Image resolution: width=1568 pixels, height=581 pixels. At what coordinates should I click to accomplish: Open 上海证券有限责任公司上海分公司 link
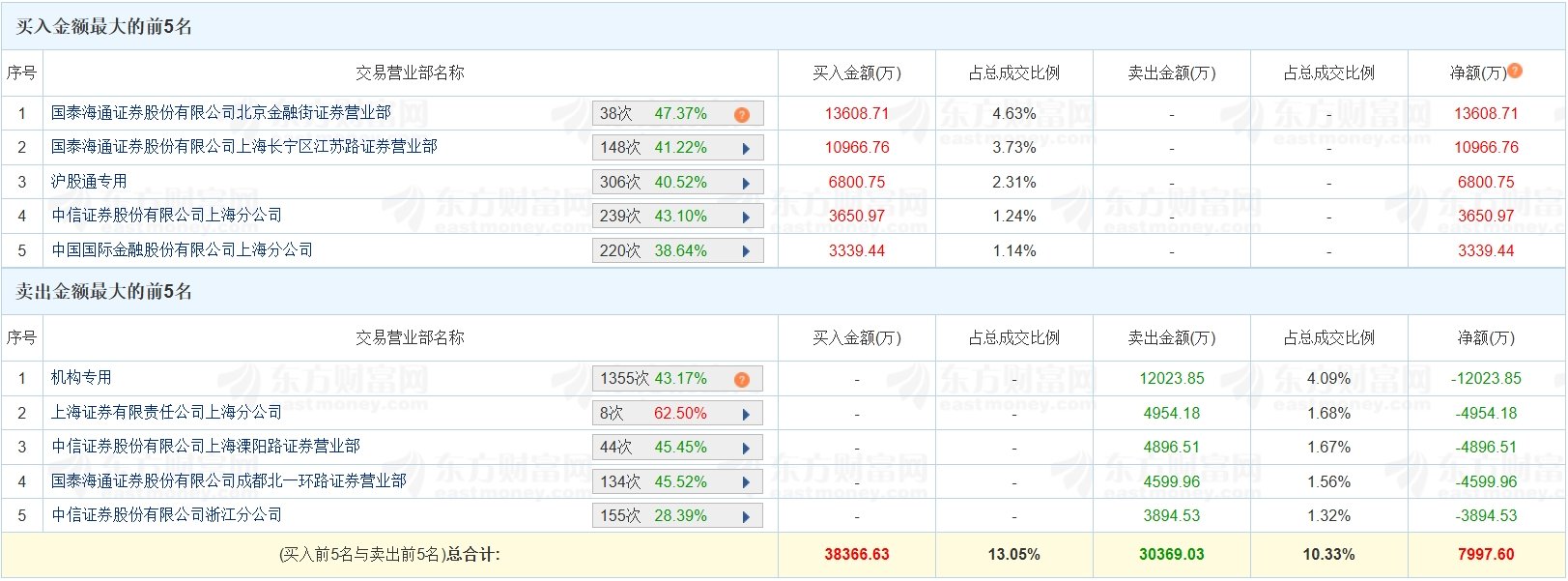pyautogui.click(x=167, y=413)
